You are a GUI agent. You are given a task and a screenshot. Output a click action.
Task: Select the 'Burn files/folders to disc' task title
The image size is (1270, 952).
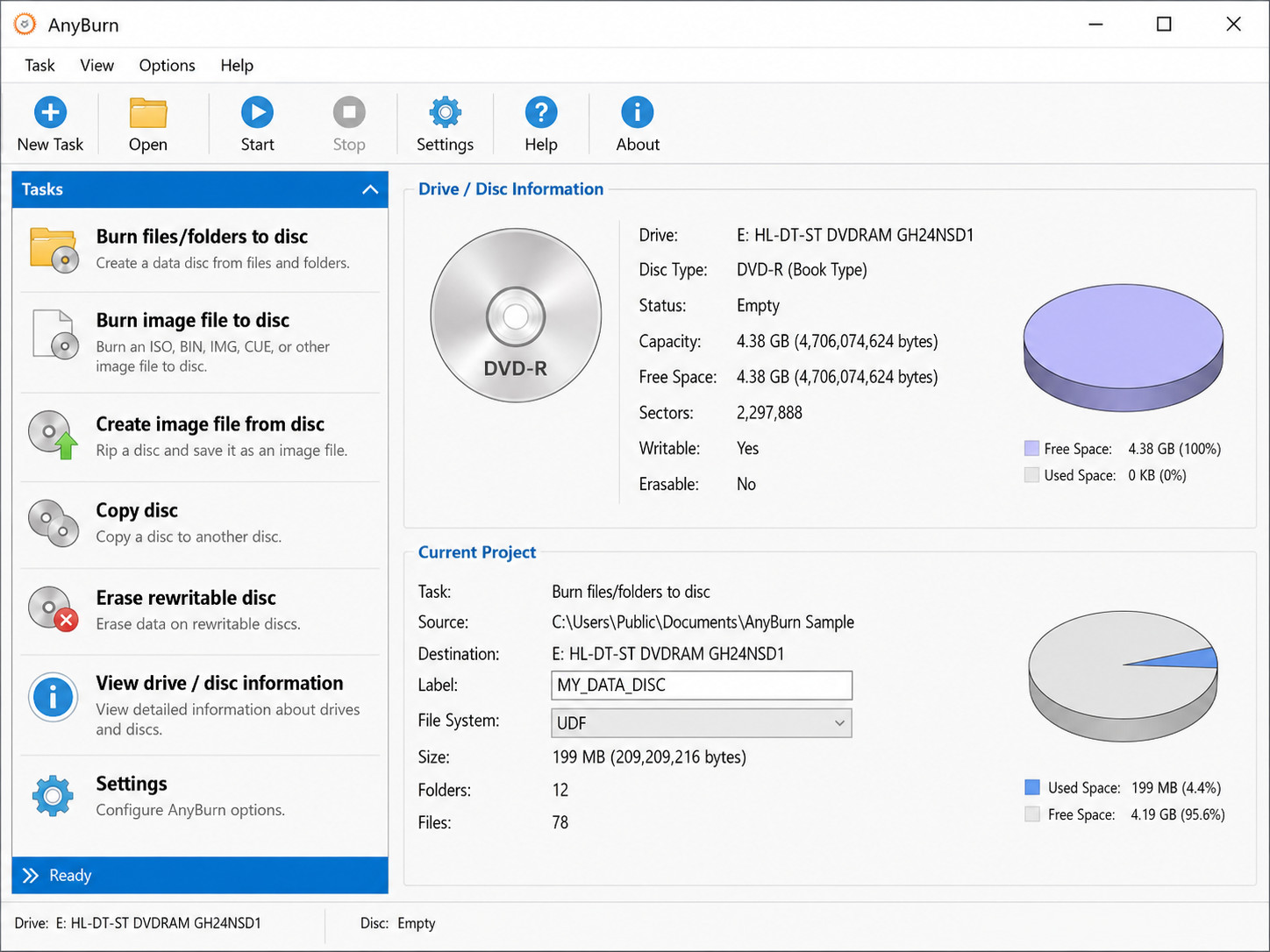[202, 237]
